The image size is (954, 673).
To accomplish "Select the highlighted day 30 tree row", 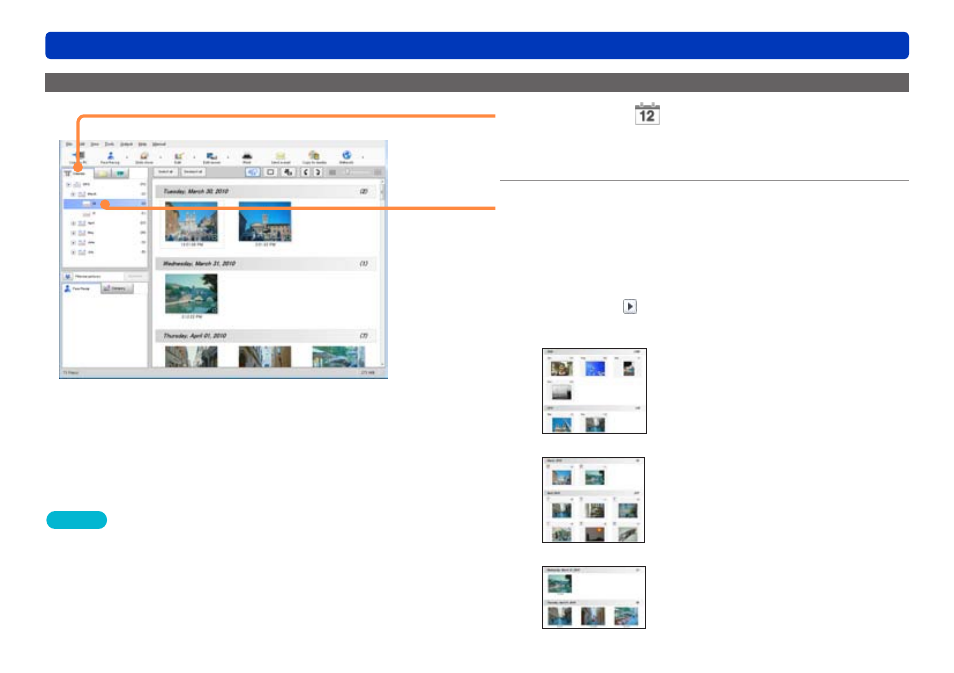I will [105, 204].
